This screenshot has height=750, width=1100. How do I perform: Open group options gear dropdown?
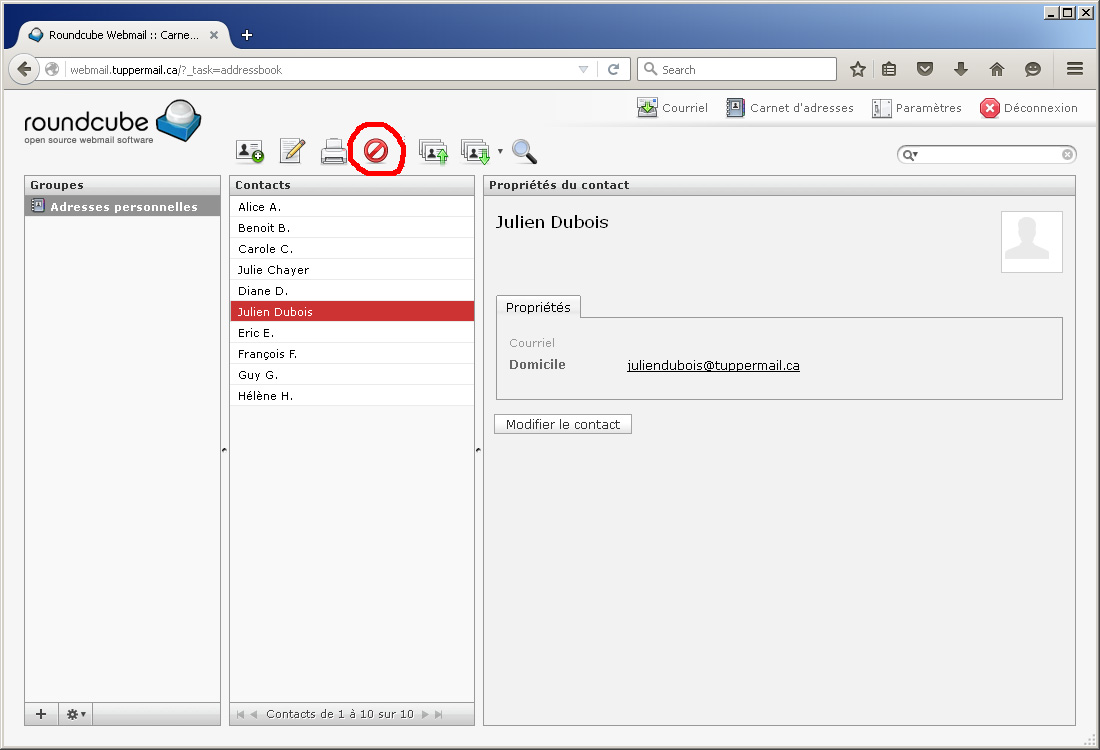76,714
